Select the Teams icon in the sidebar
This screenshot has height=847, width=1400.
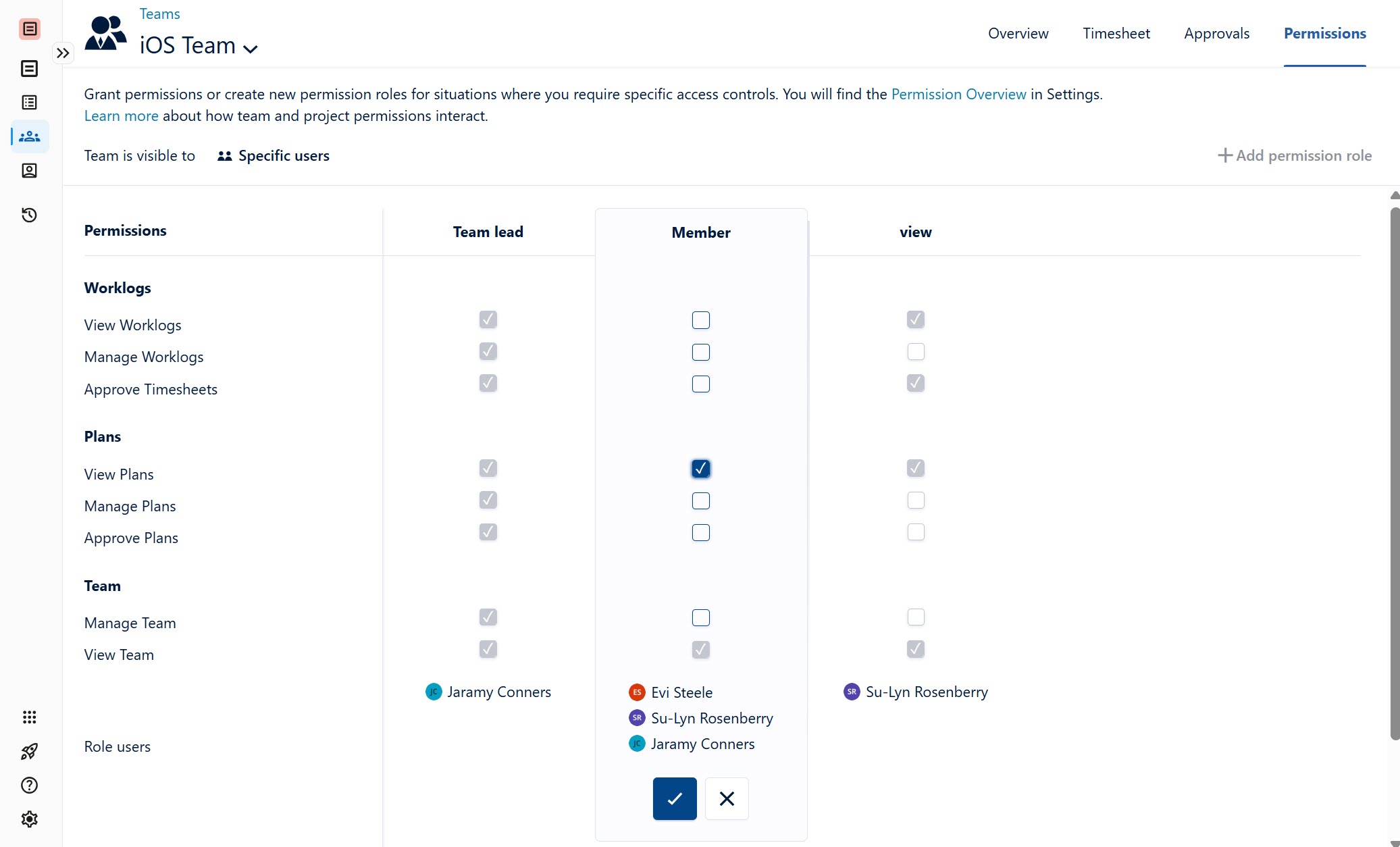pos(30,136)
